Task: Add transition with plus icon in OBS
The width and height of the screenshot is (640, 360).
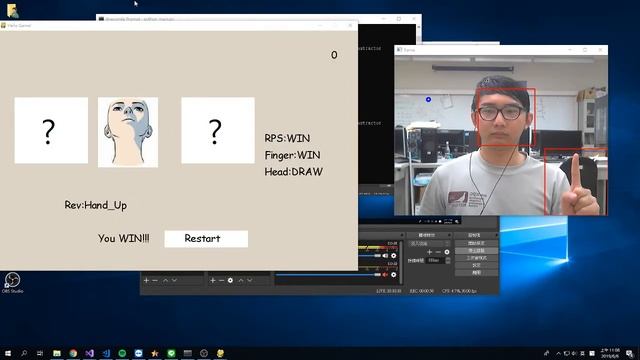Action: (x=429, y=252)
